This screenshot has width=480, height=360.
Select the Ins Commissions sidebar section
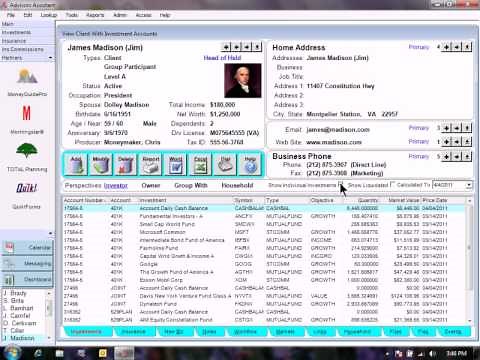pyautogui.click(x=27, y=49)
